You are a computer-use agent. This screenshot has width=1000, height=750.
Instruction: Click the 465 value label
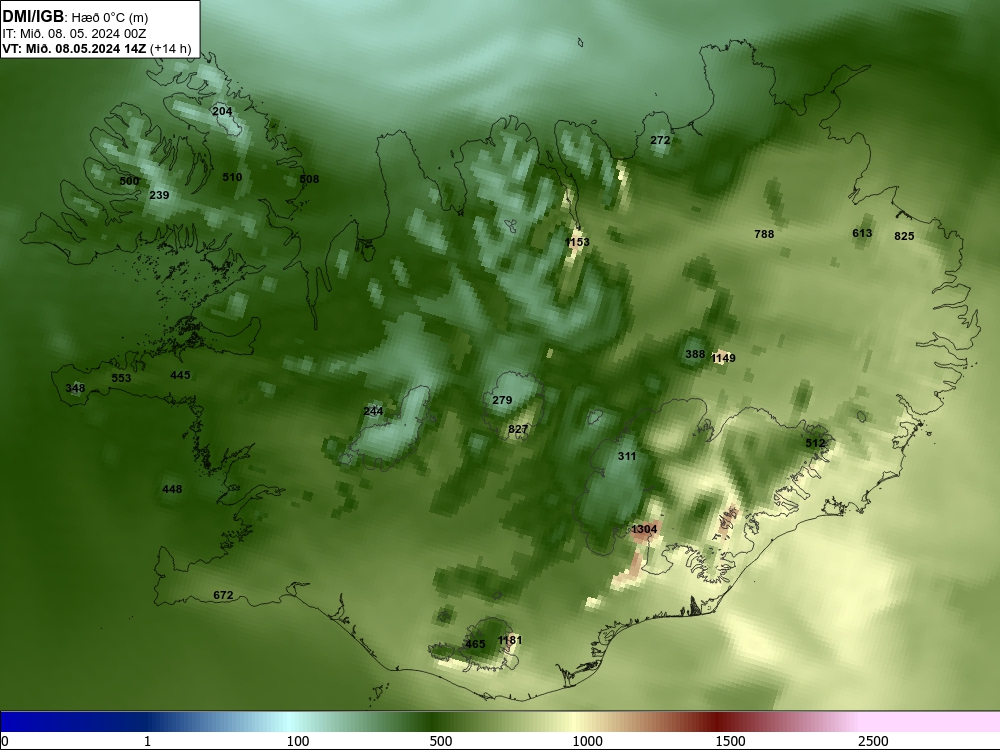click(475, 644)
